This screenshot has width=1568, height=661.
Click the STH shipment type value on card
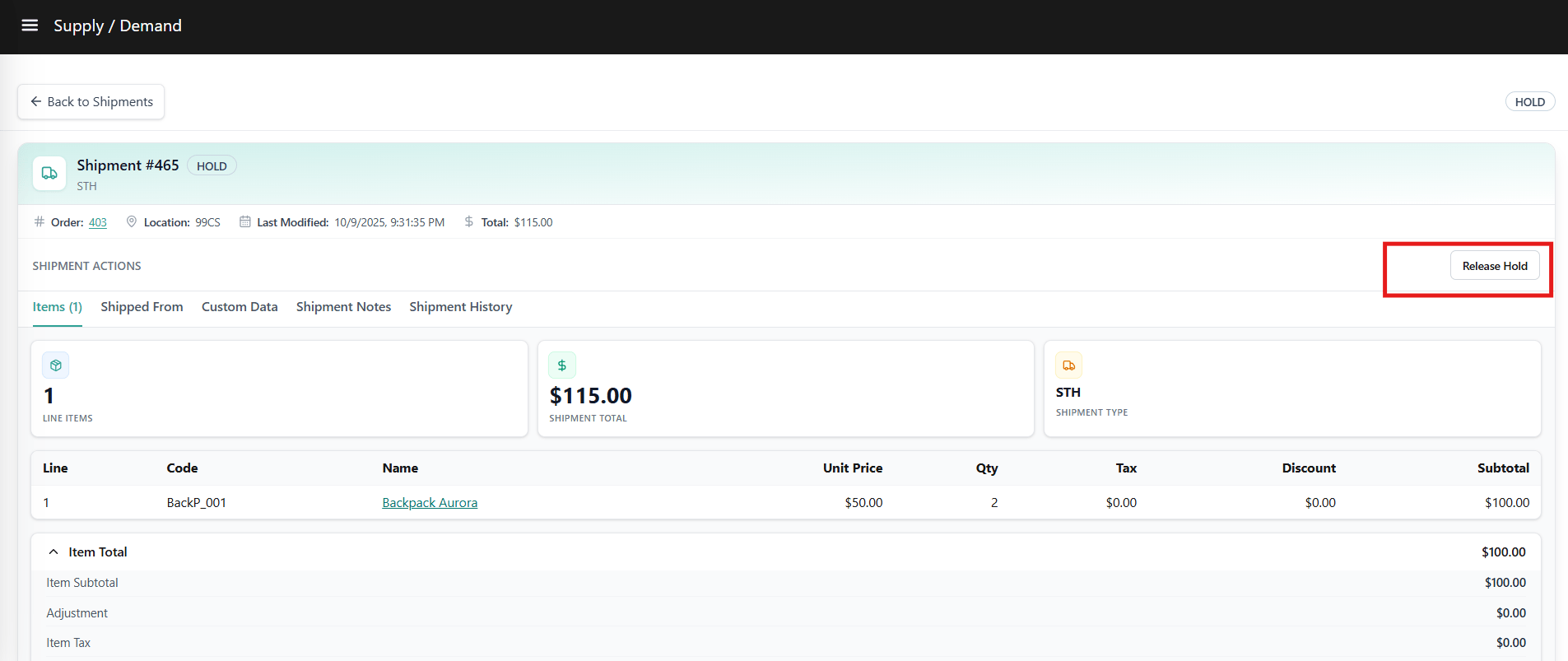tap(1068, 393)
